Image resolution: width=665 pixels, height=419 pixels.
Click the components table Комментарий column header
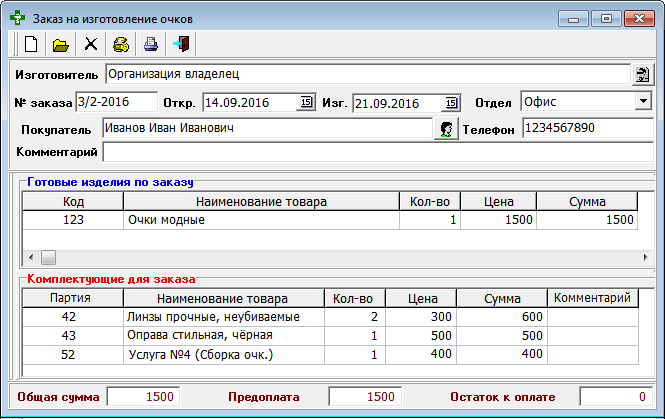(x=592, y=298)
